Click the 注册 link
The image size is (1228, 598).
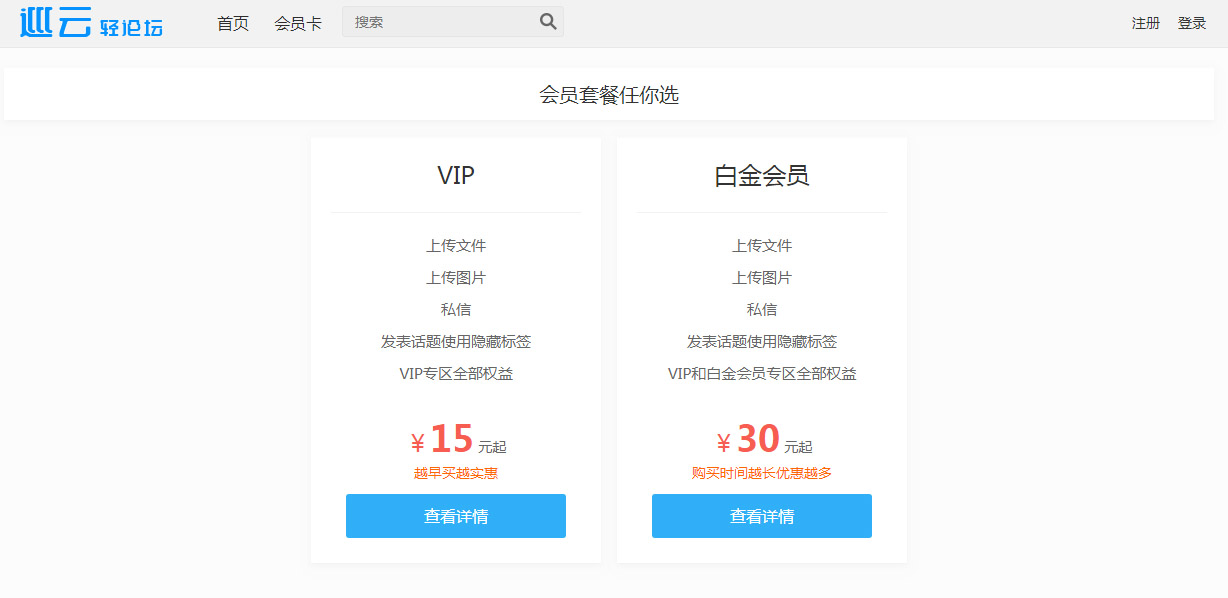(x=1146, y=23)
